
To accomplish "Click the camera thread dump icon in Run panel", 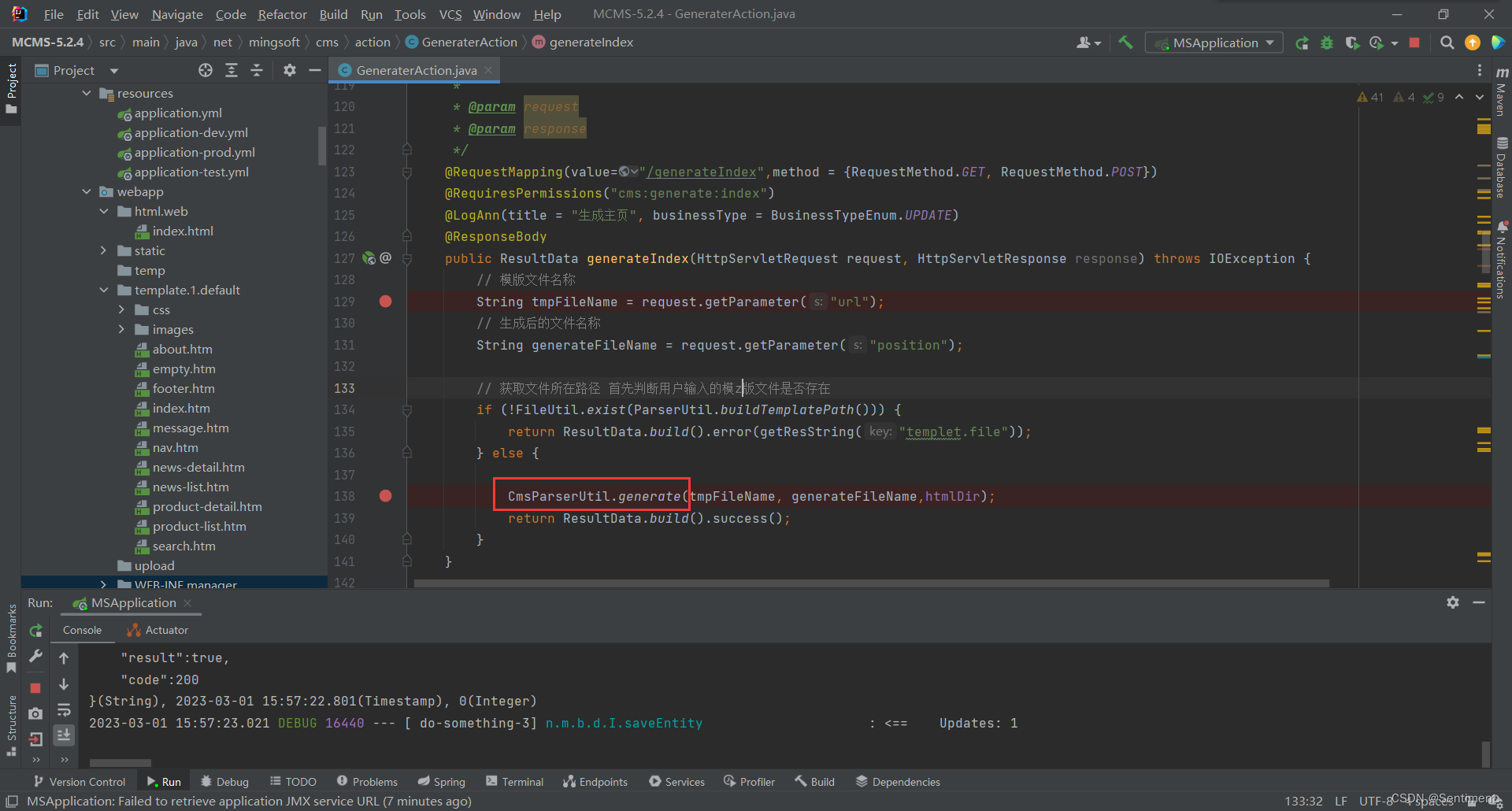I will (35, 713).
